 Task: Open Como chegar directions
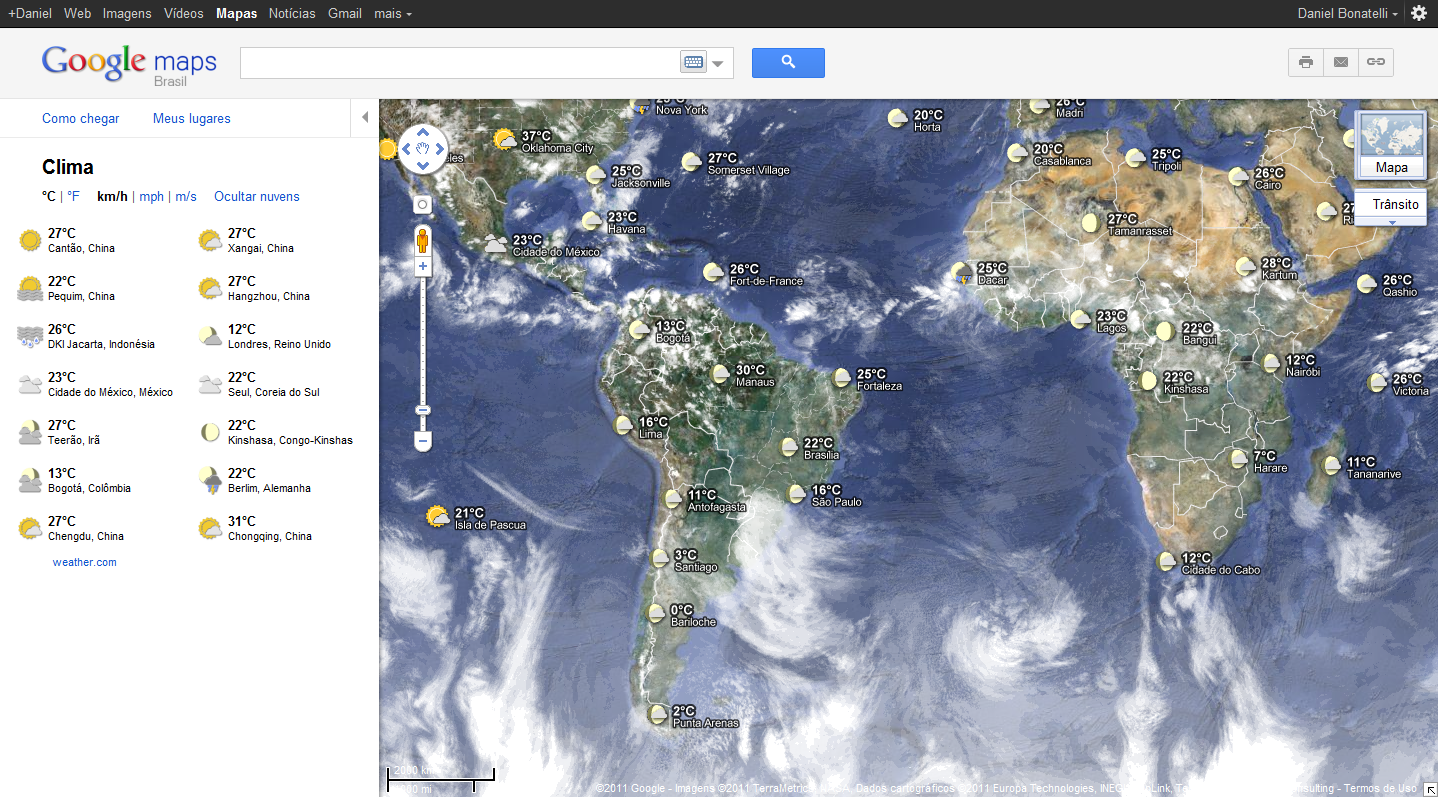point(80,118)
